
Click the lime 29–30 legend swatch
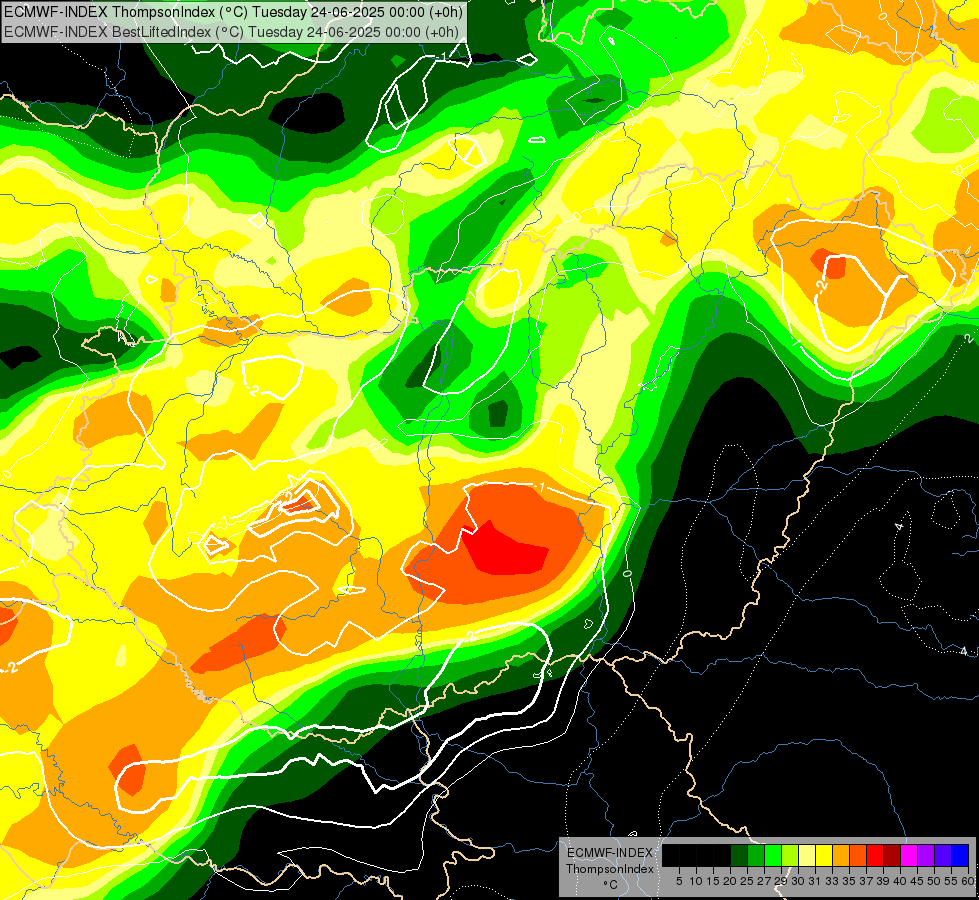[x=790, y=855]
